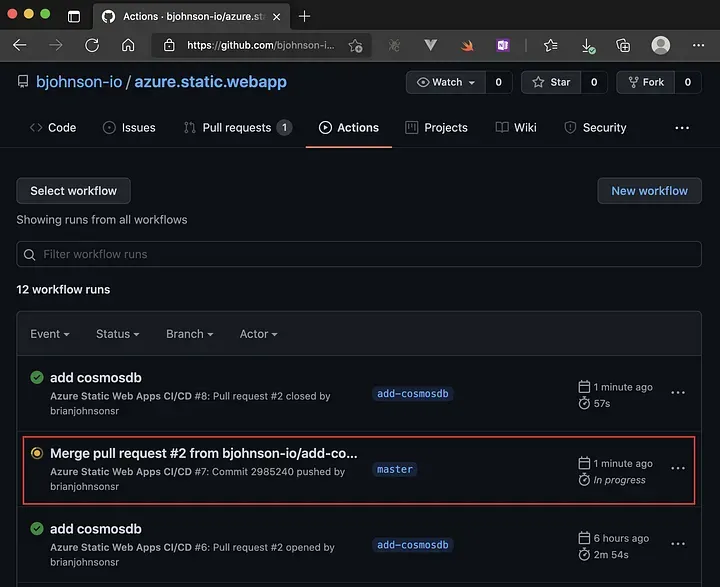The image size is (720, 587).
Task: Open browser settings and more menu
Action: (698, 45)
